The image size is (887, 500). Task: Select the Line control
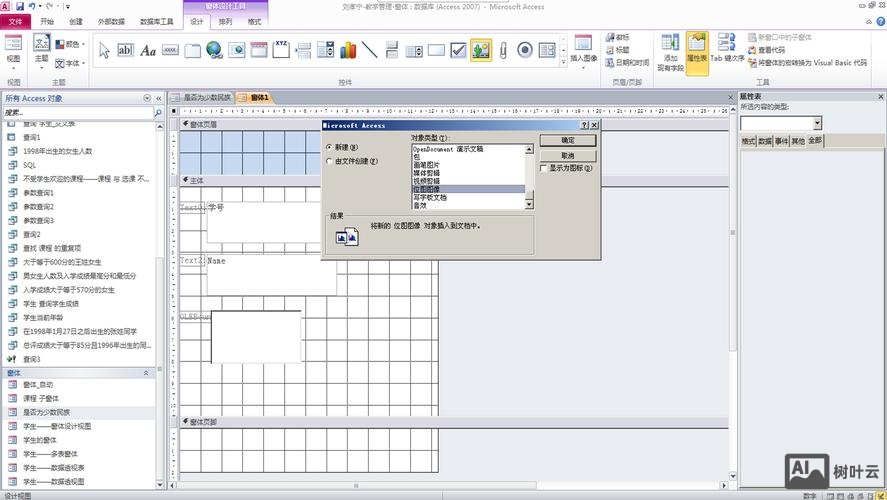[x=369, y=50]
